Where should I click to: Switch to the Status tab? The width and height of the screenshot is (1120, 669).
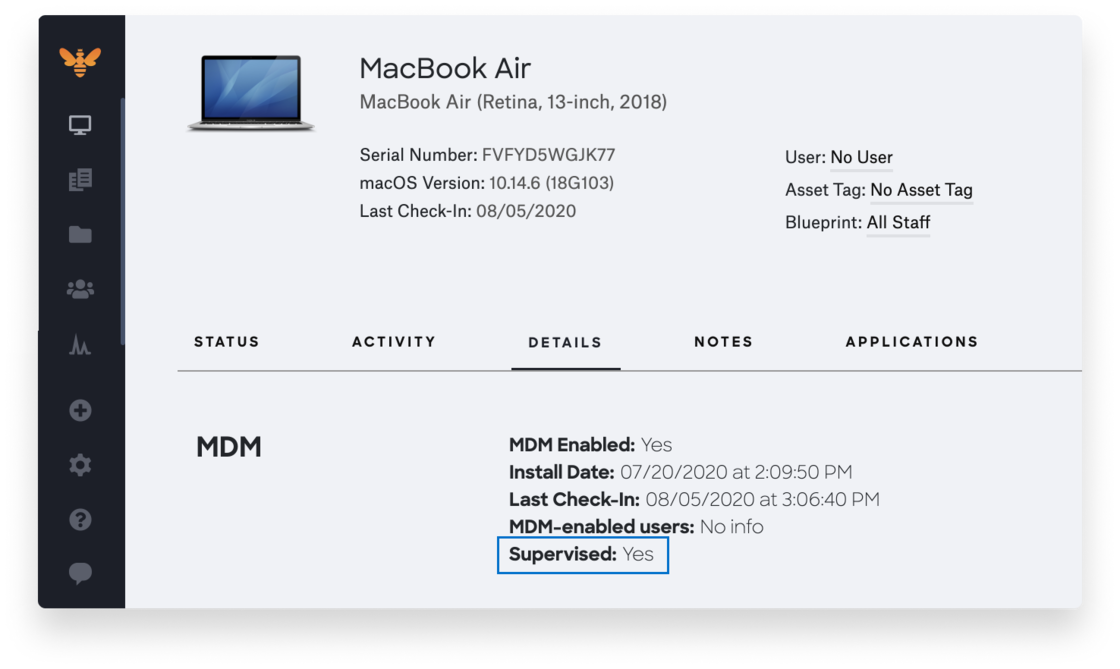227,342
